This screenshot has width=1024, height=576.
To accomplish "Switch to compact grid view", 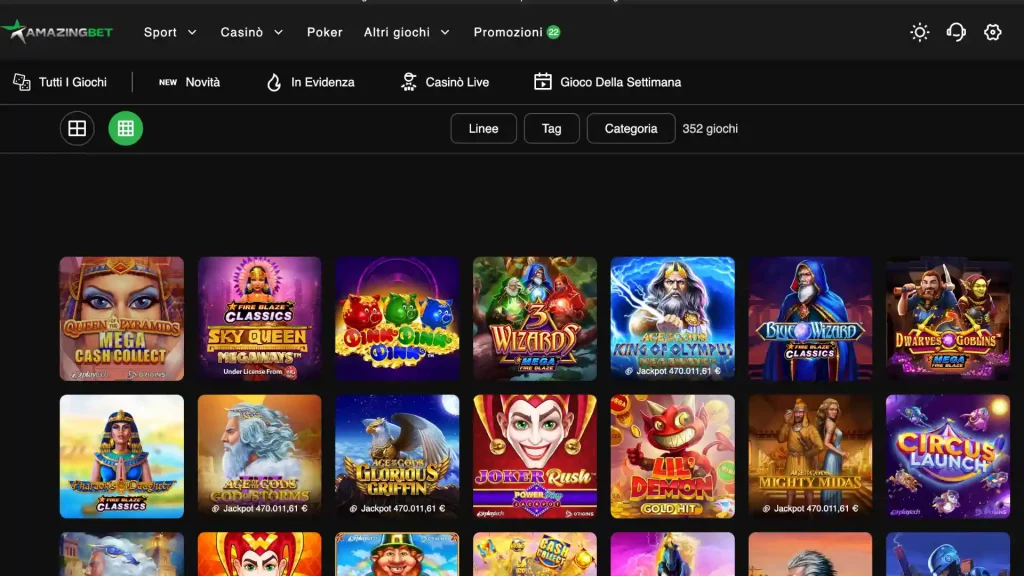I will pos(125,129).
